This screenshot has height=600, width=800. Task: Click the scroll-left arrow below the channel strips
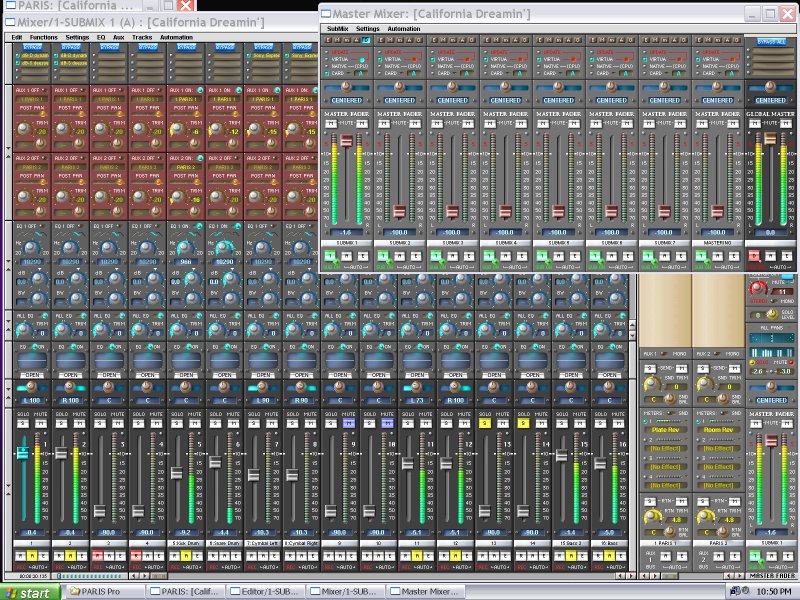point(133,576)
